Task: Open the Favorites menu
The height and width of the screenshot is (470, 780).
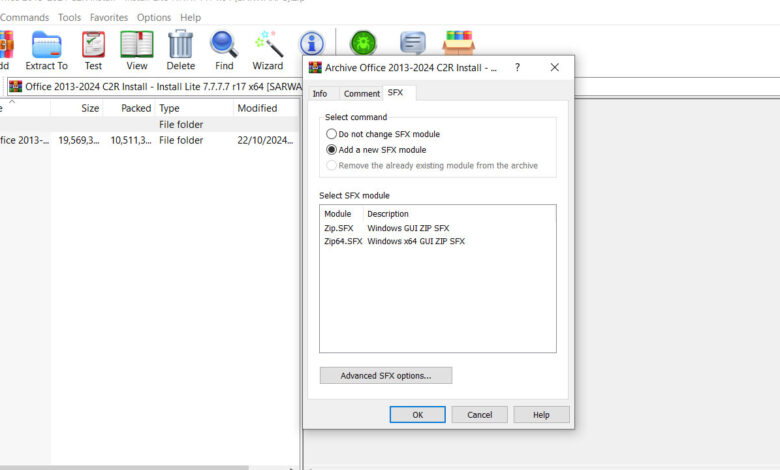Action: pyautogui.click(x=109, y=17)
